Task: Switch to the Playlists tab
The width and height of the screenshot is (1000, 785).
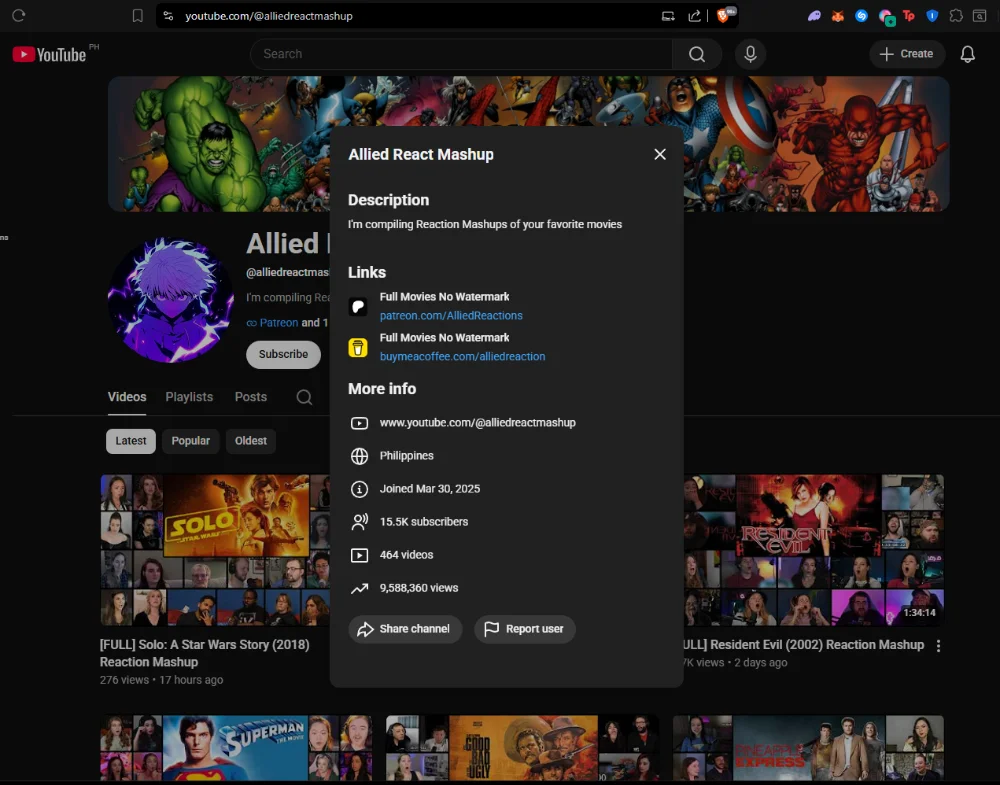Action: 189,397
